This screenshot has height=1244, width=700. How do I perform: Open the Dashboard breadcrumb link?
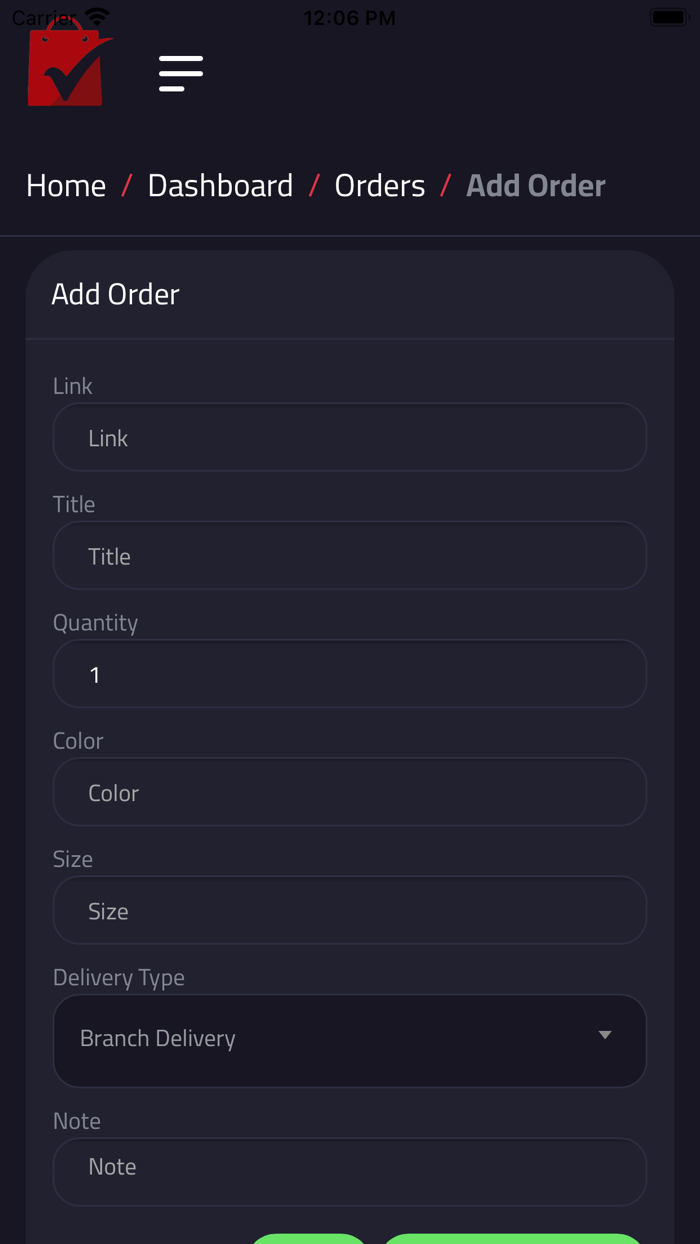[220, 185]
